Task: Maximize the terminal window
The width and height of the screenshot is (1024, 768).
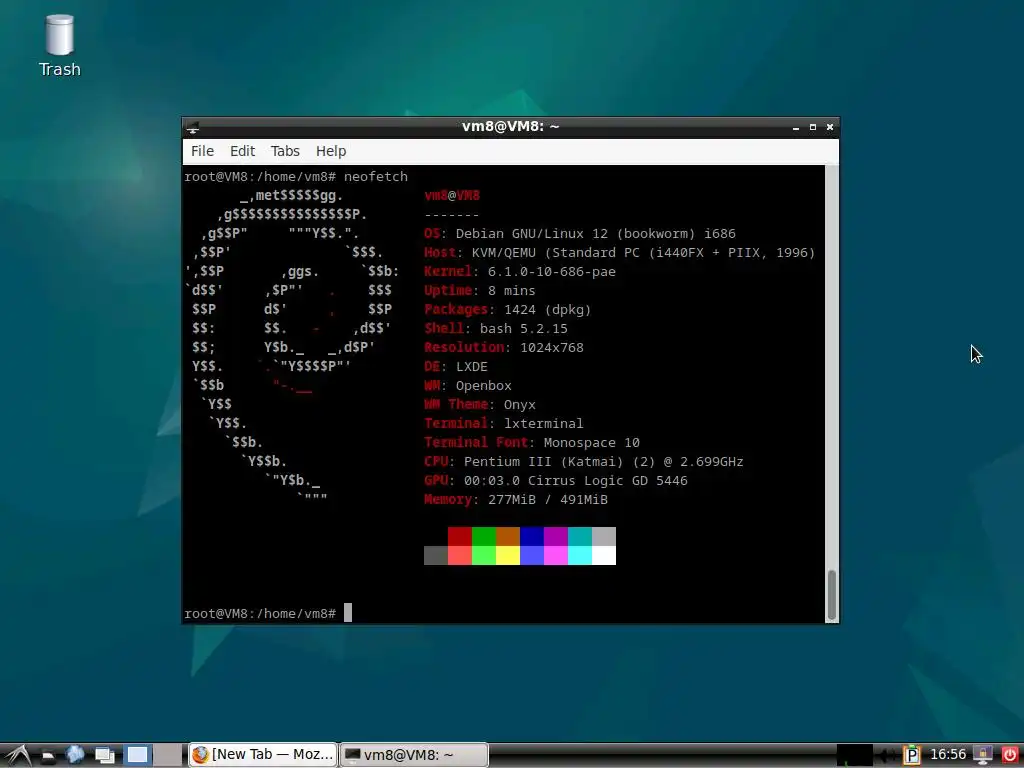Action: [x=812, y=127]
